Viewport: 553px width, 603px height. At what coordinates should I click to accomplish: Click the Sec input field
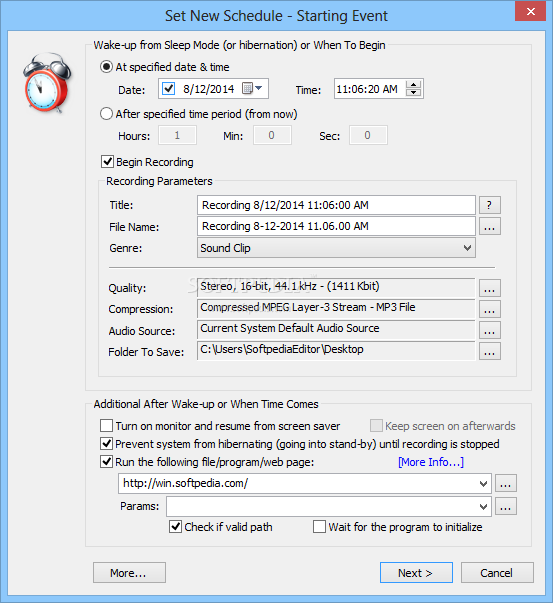(x=368, y=135)
